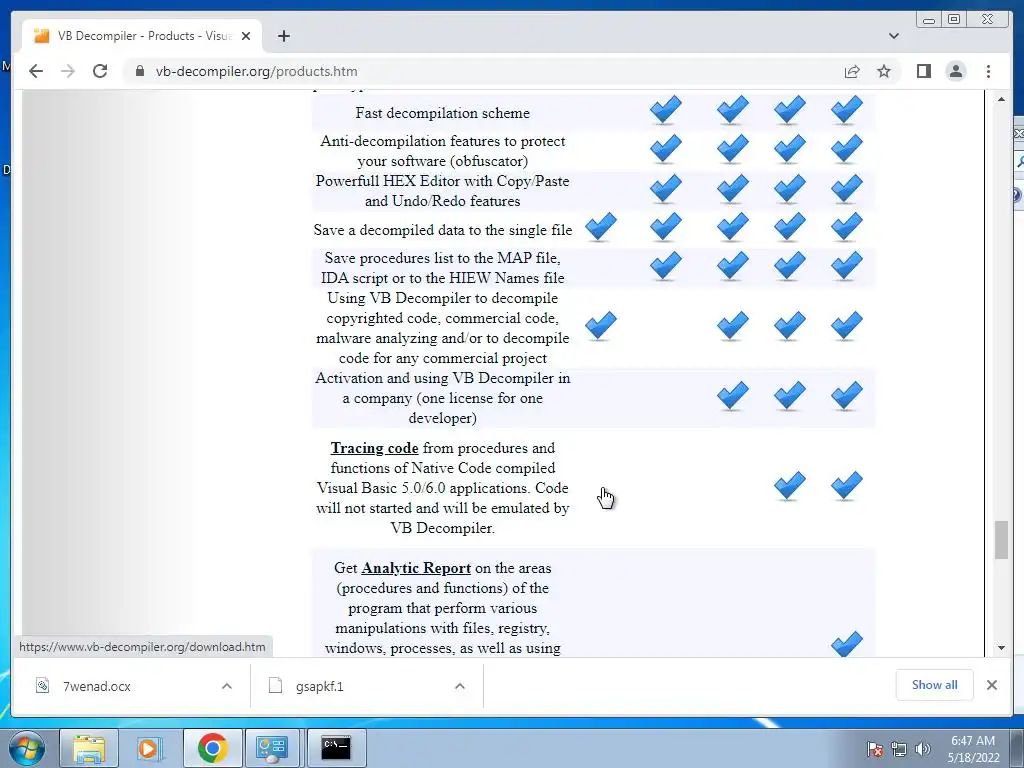
Task: Open the tab search dropdown arrow
Action: coord(893,36)
